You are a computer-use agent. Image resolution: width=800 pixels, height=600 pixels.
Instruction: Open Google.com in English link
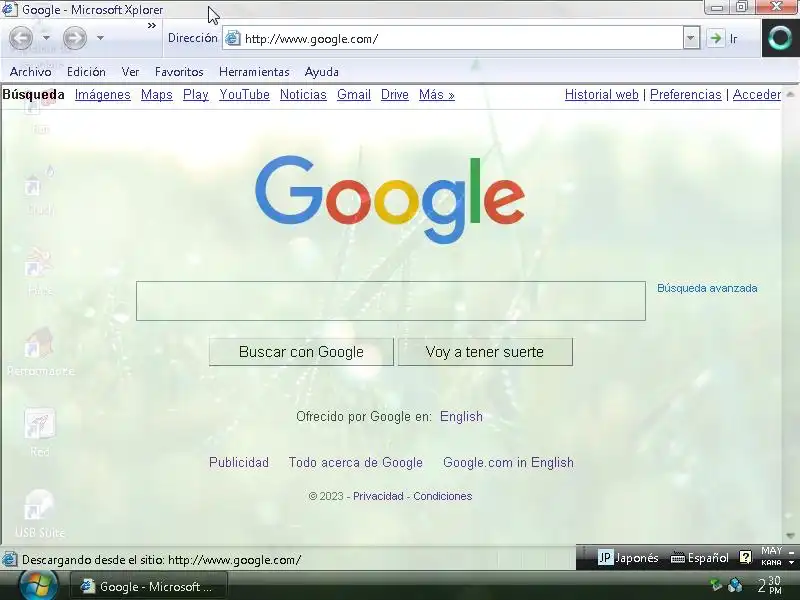click(x=508, y=462)
